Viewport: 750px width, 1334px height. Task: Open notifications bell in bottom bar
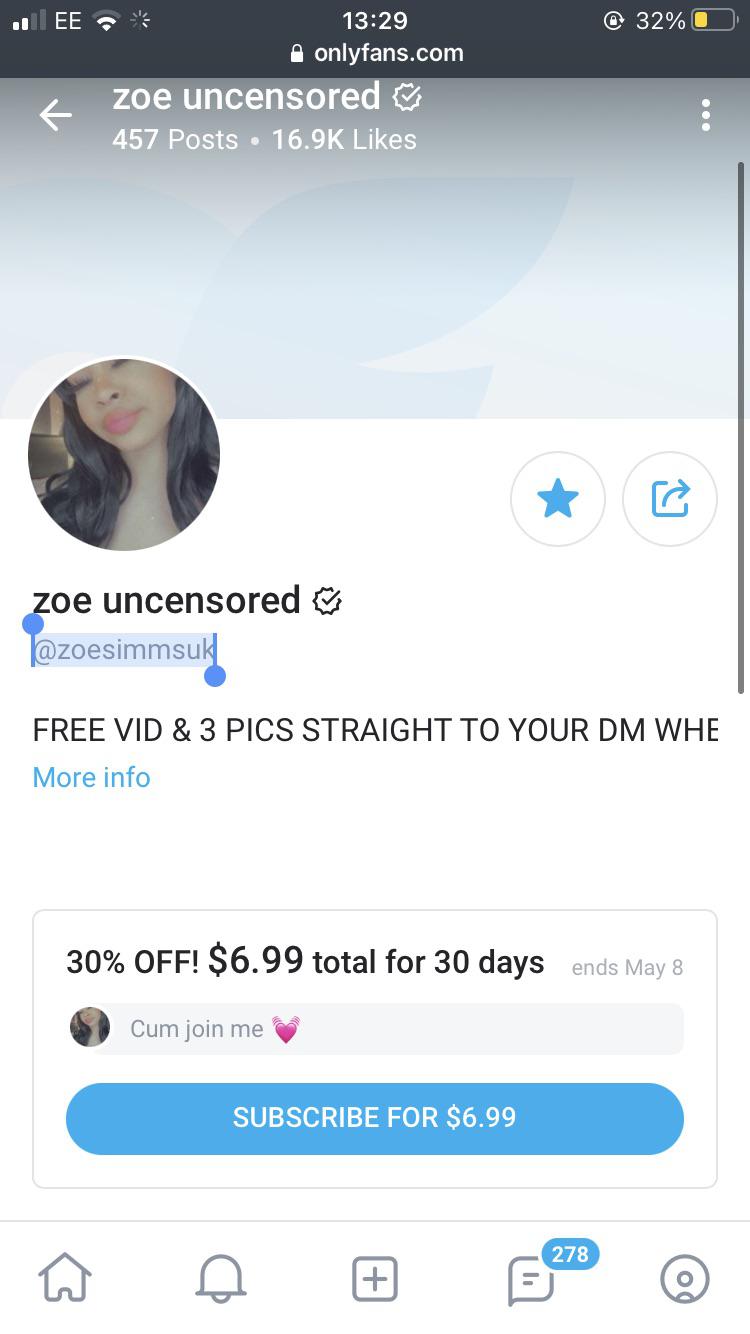point(220,1278)
